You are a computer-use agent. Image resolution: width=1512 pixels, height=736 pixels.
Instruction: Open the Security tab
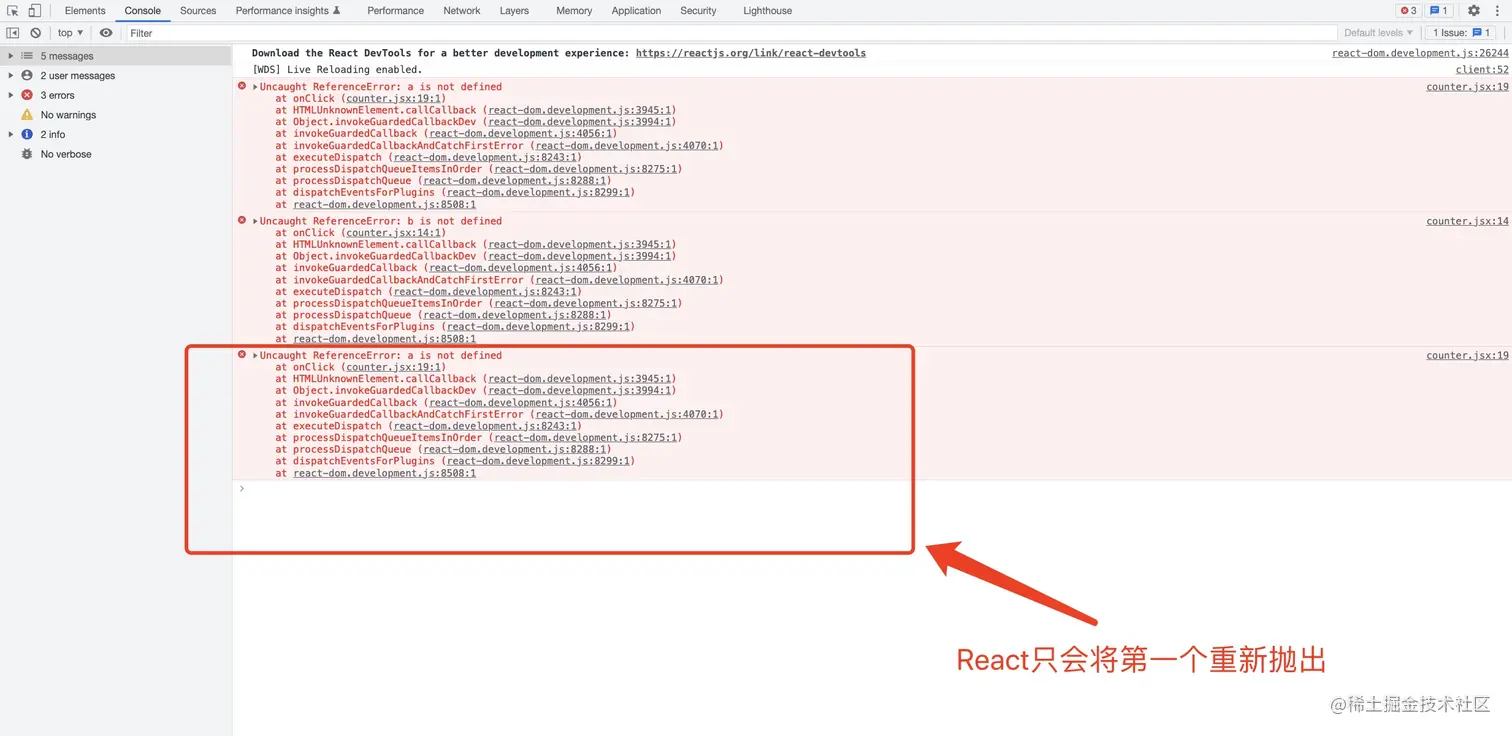coord(698,10)
